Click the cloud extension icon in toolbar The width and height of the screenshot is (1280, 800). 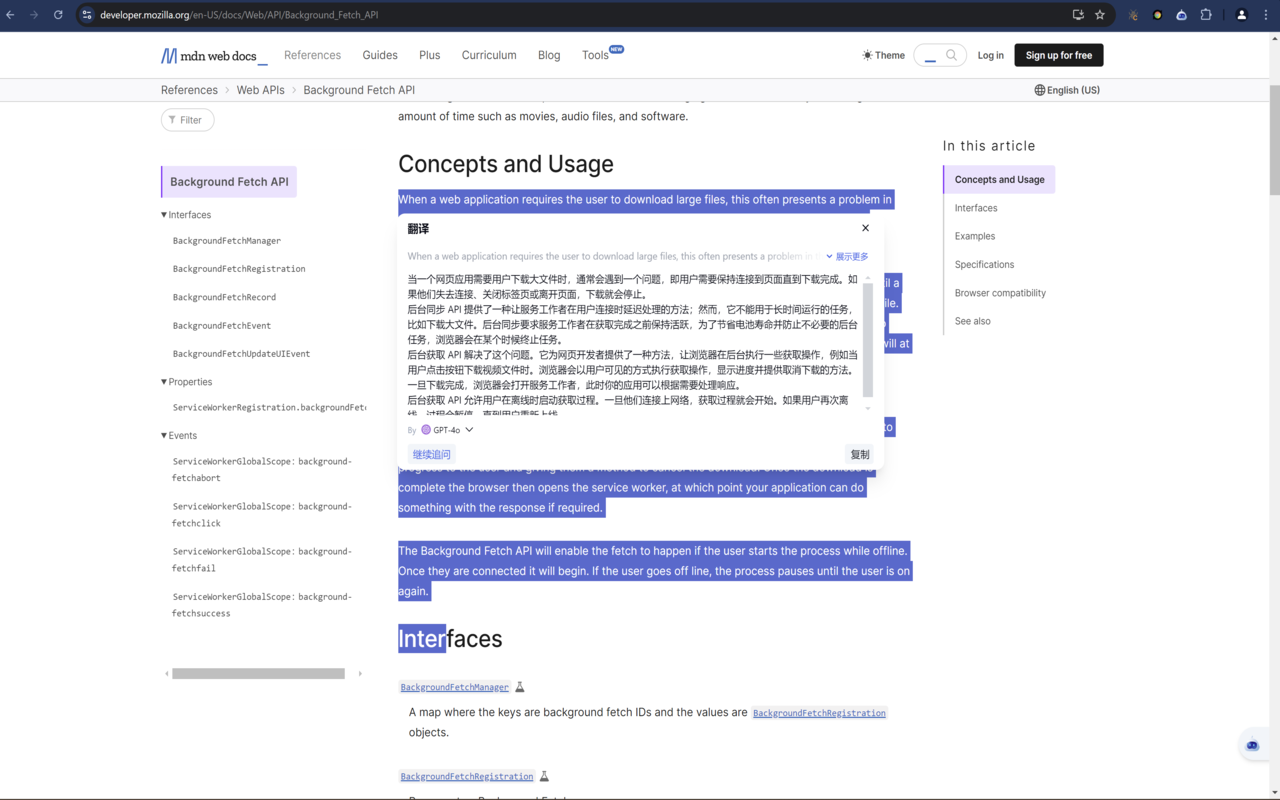coord(1182,15)
